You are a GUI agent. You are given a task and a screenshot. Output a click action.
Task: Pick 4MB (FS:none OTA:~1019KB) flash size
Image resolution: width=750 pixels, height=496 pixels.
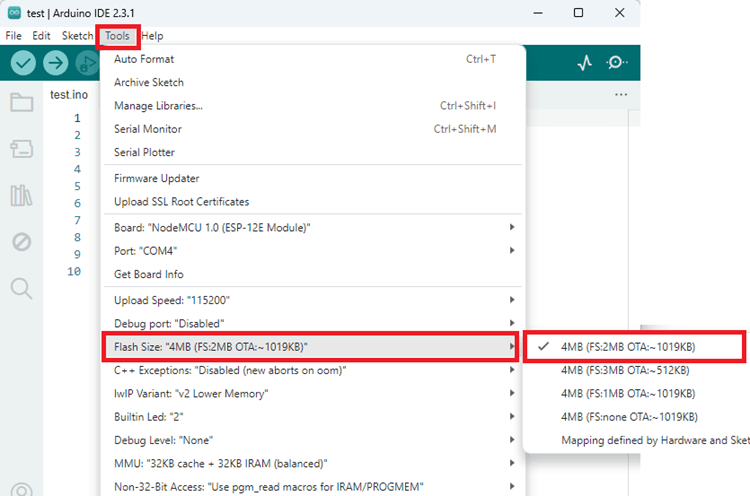click(628, 416)
